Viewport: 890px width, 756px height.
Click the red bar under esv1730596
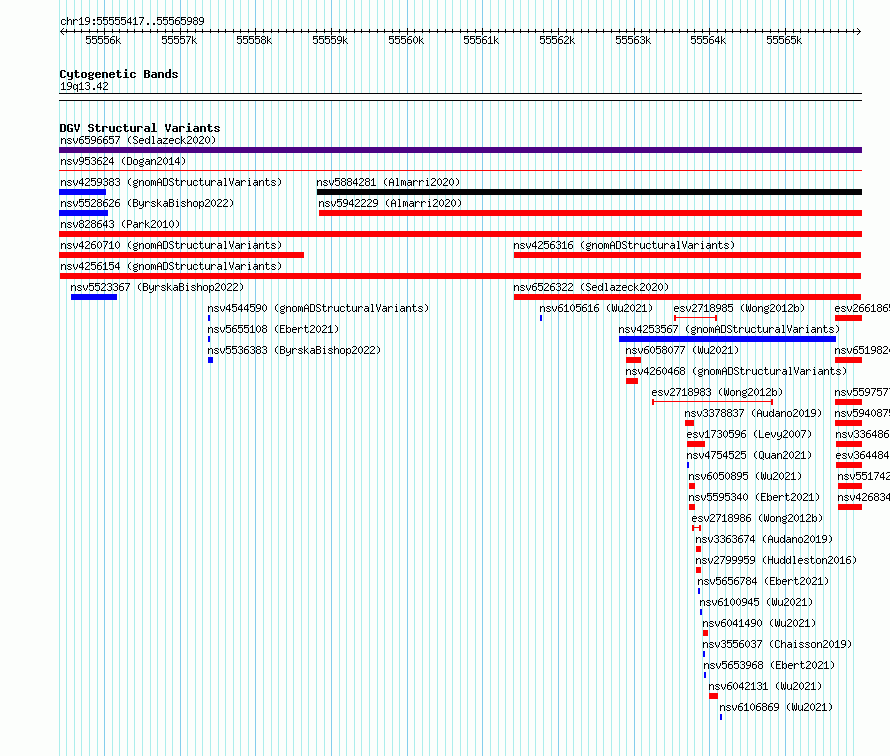tap(696, 444)
